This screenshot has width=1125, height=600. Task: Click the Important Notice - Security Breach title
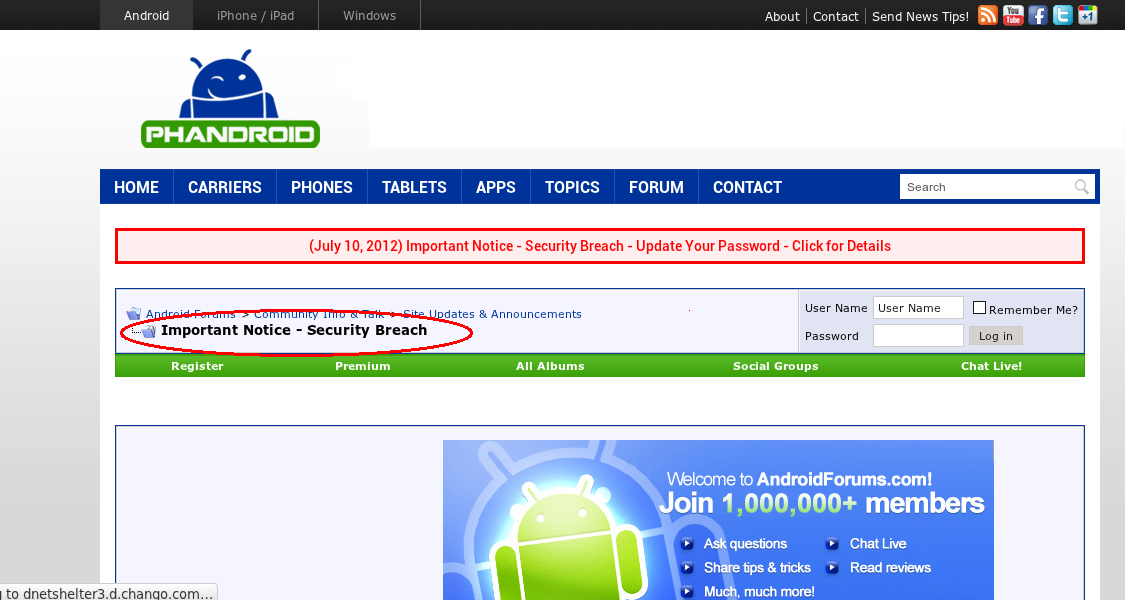[x=294, y=330]
